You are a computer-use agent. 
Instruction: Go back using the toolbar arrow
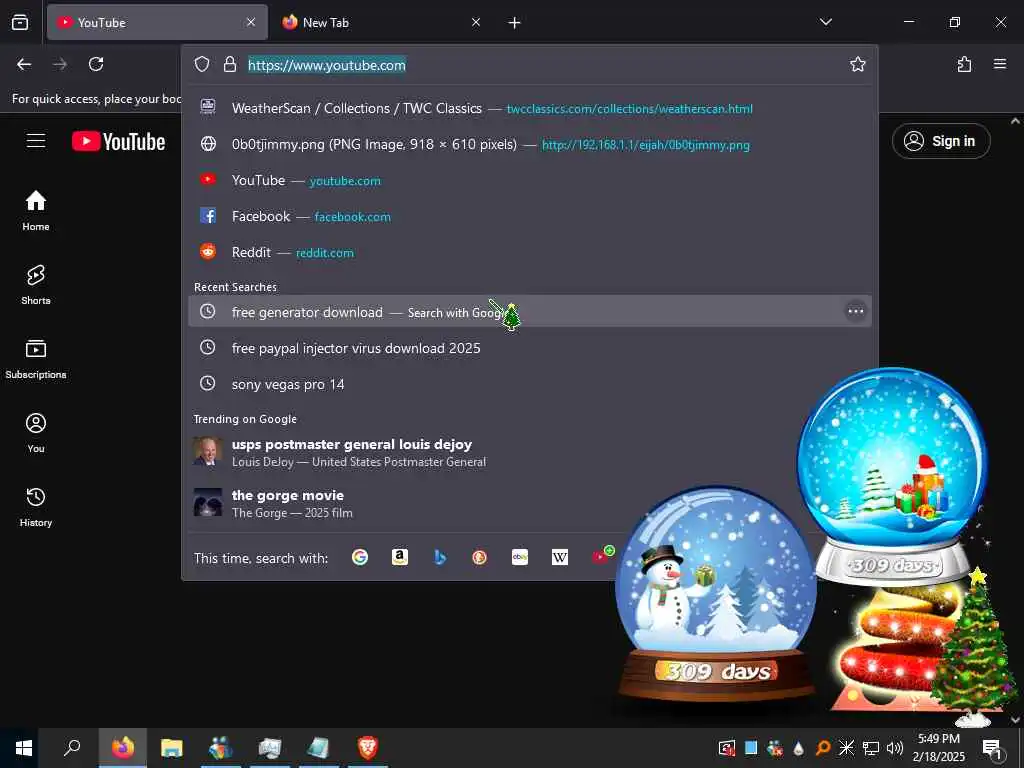pos(24,64)
